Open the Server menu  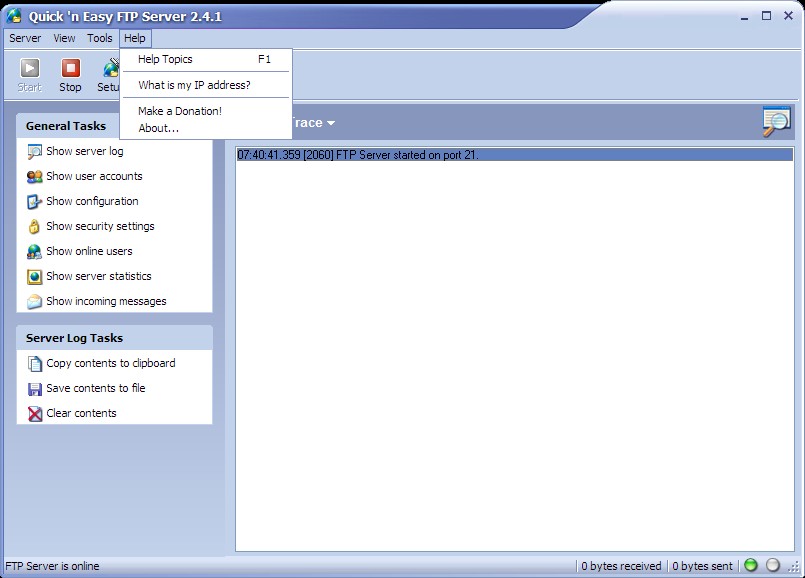[25, 38]
